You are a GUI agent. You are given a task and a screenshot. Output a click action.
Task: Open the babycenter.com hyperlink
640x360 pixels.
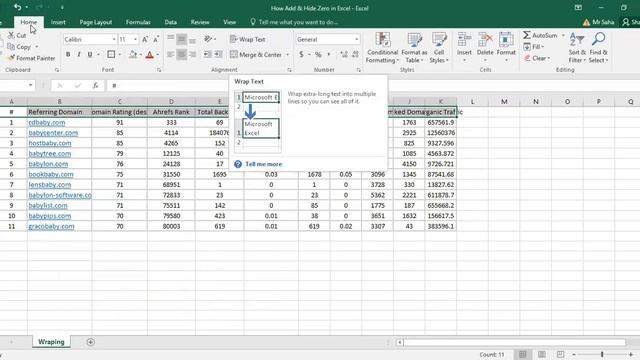[x=53, y=133]
